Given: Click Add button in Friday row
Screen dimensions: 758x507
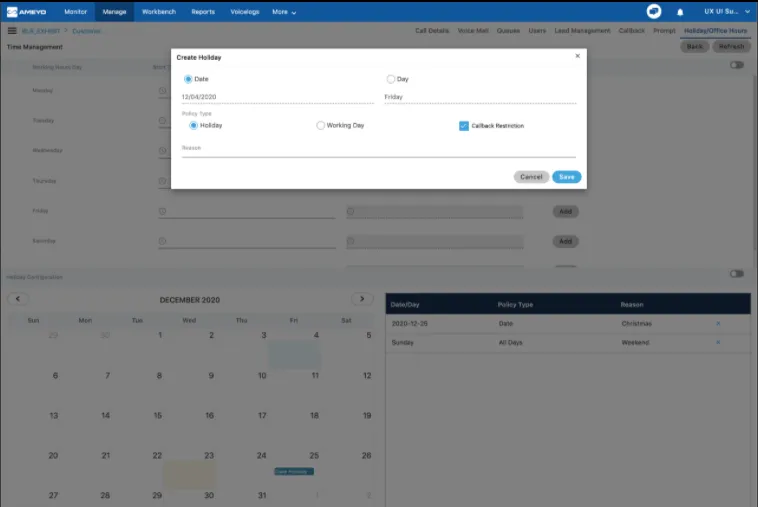Looking at the screenshot, I should click(x=565, y=211).
